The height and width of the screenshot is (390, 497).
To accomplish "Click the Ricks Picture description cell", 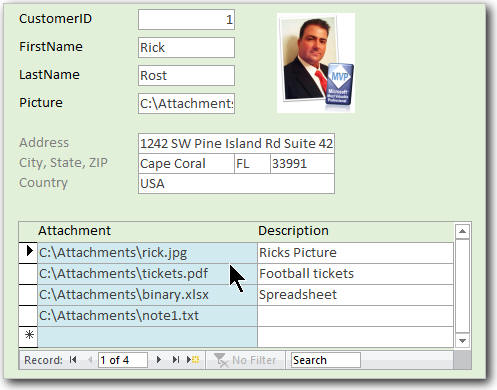I will (355, 253).
